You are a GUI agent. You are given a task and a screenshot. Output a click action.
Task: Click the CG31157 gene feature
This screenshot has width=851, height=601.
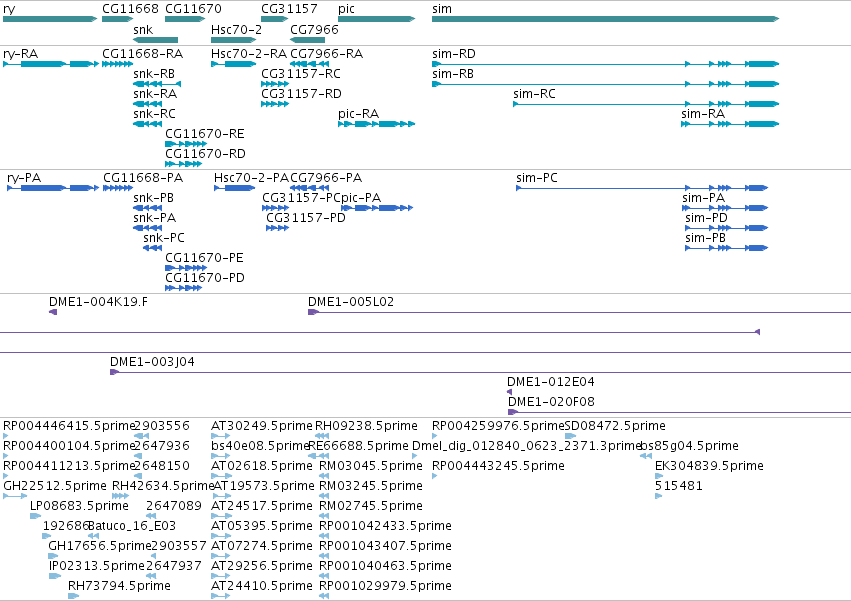(x=275, y=19)
